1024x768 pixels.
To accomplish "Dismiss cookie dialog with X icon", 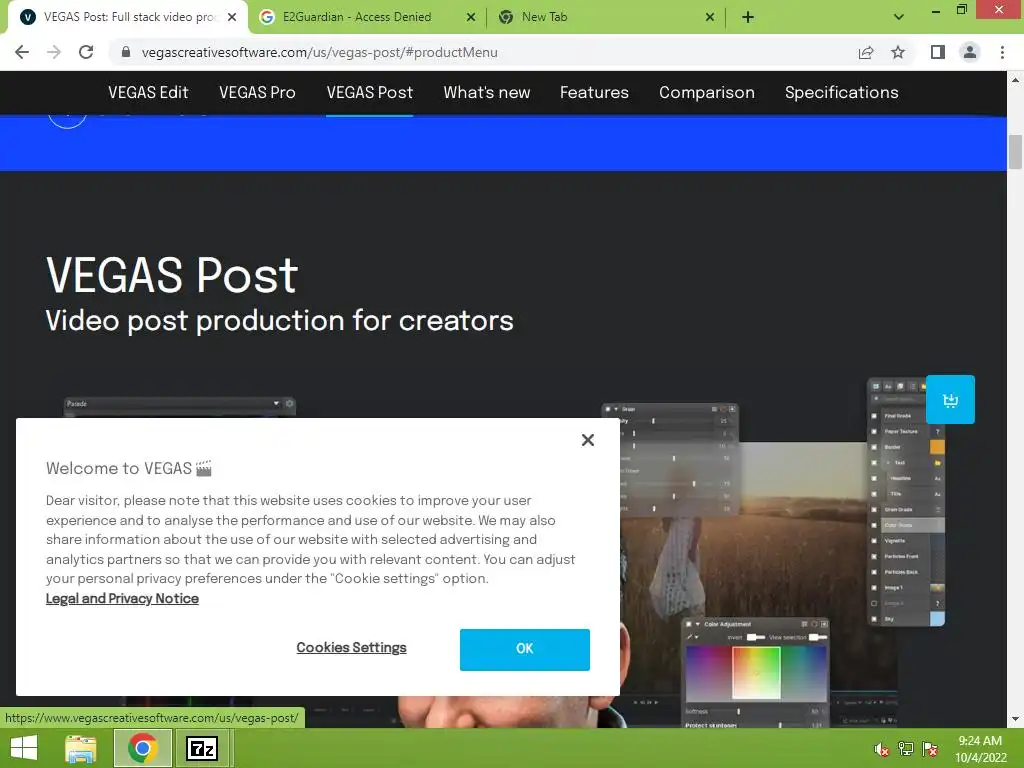I will [588, 440].
